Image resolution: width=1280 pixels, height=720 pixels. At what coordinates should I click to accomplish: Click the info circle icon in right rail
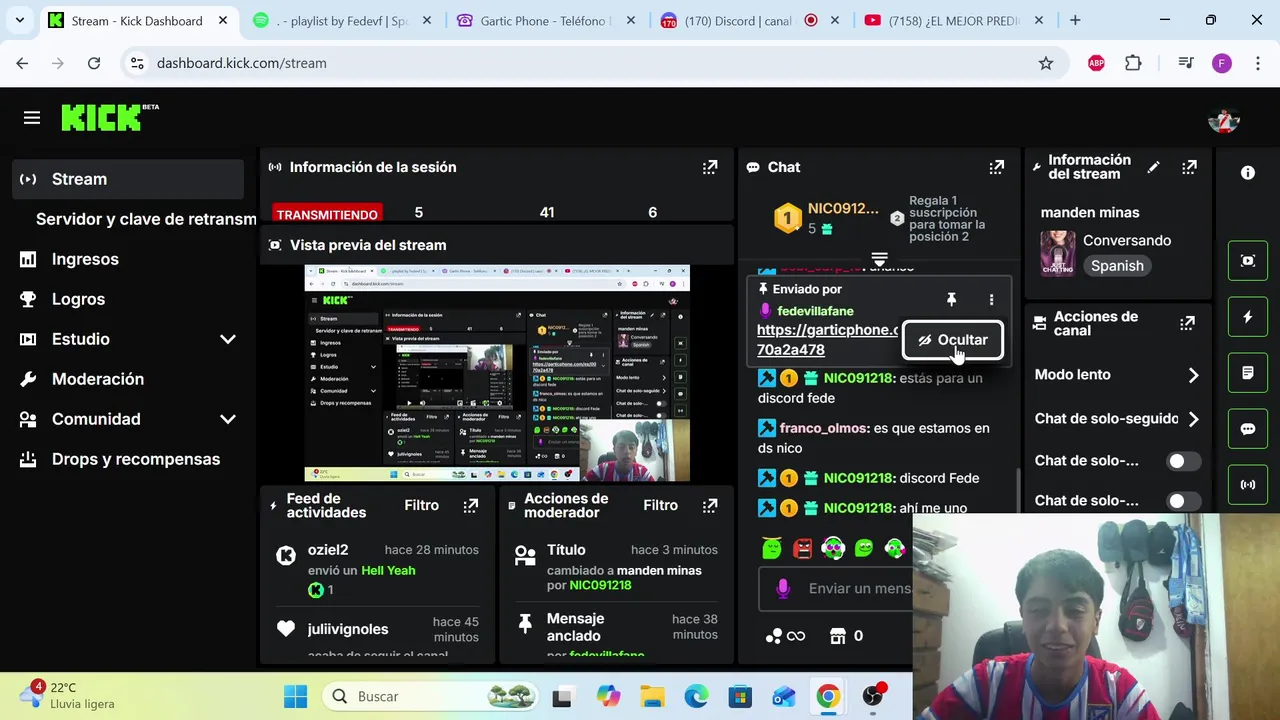[1248, 173]
